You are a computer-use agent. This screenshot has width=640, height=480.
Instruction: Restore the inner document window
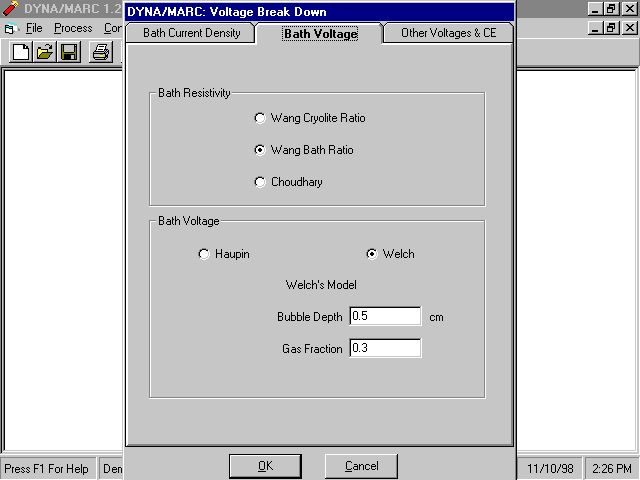click(611, 28)
